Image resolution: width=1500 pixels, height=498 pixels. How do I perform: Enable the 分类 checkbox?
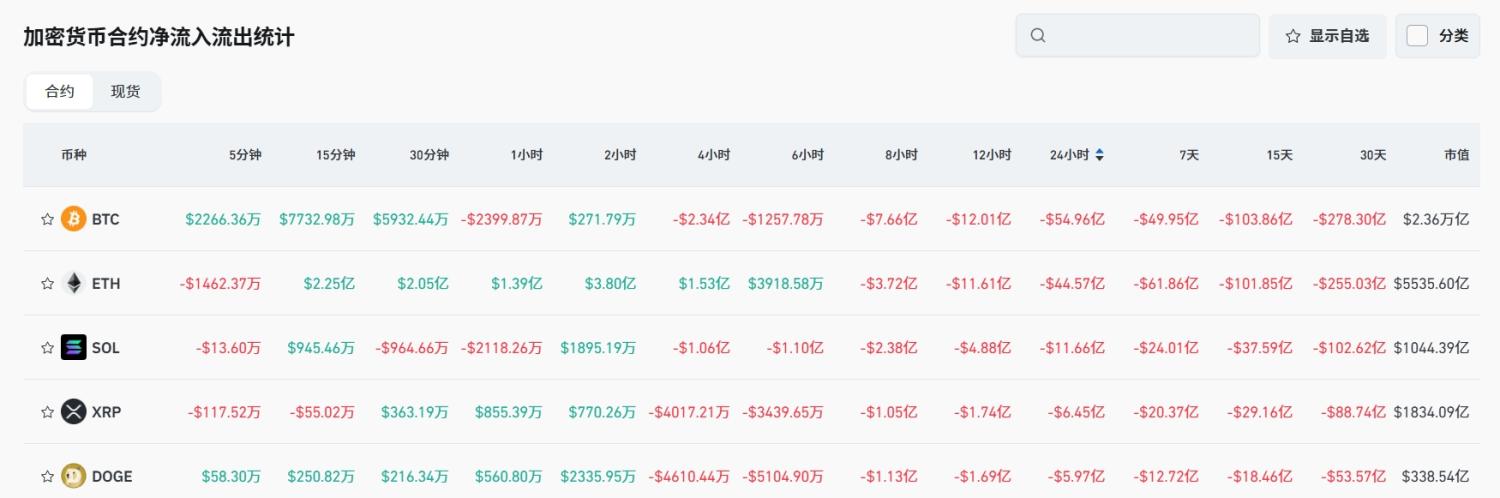pyautogui.click(x=1417, y=36)
